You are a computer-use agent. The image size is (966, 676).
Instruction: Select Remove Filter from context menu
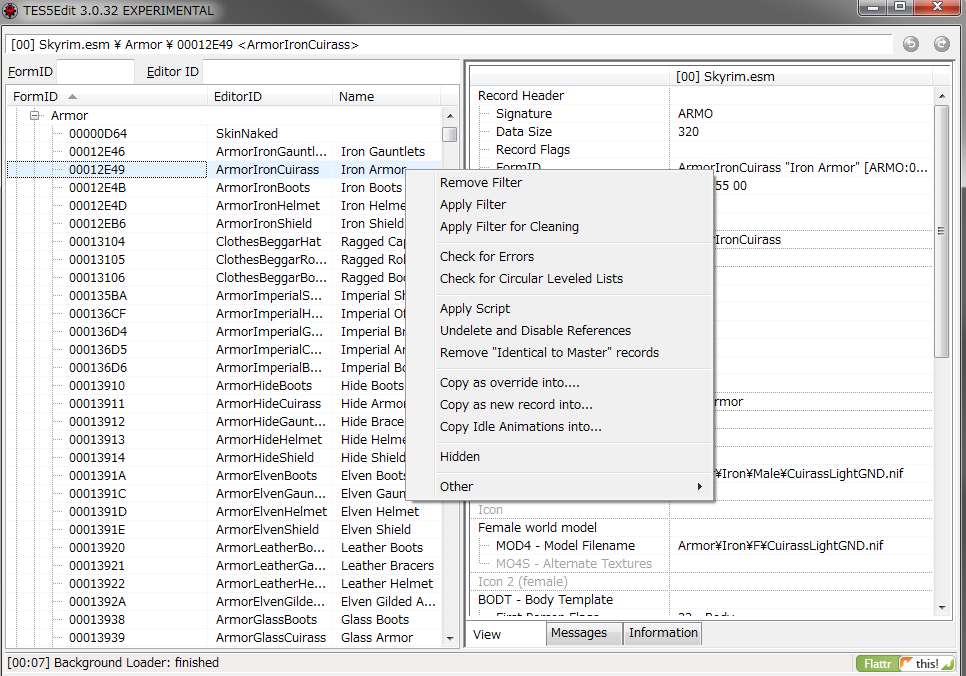[x=481, y=182]
